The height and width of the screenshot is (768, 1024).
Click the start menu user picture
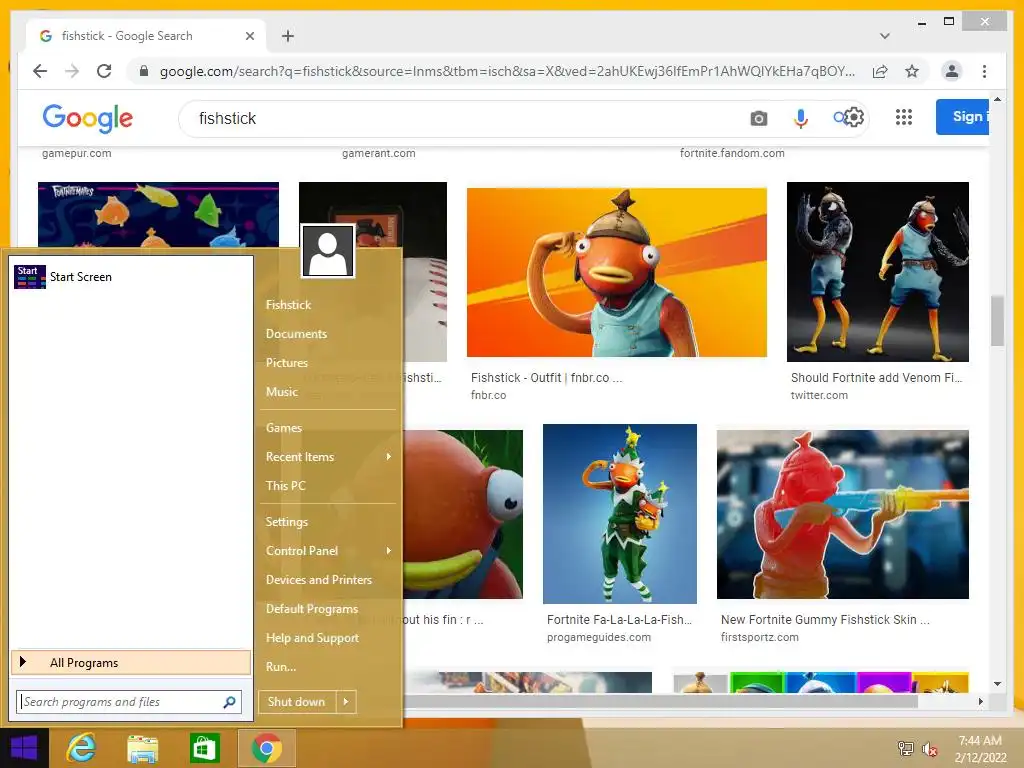tap(328, 251)
